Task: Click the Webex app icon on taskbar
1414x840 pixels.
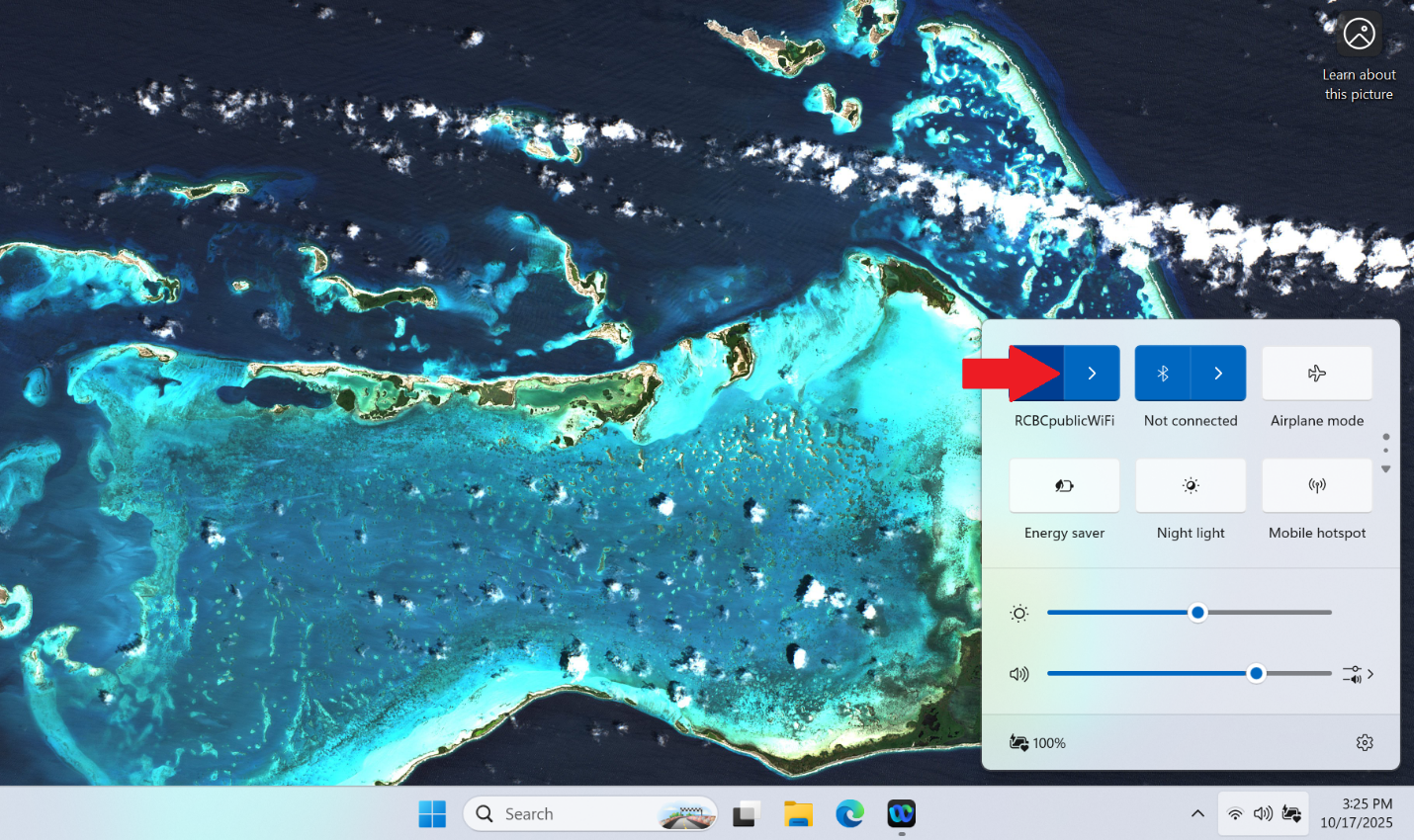Action: pyautogui.click(x=901, y=813)
